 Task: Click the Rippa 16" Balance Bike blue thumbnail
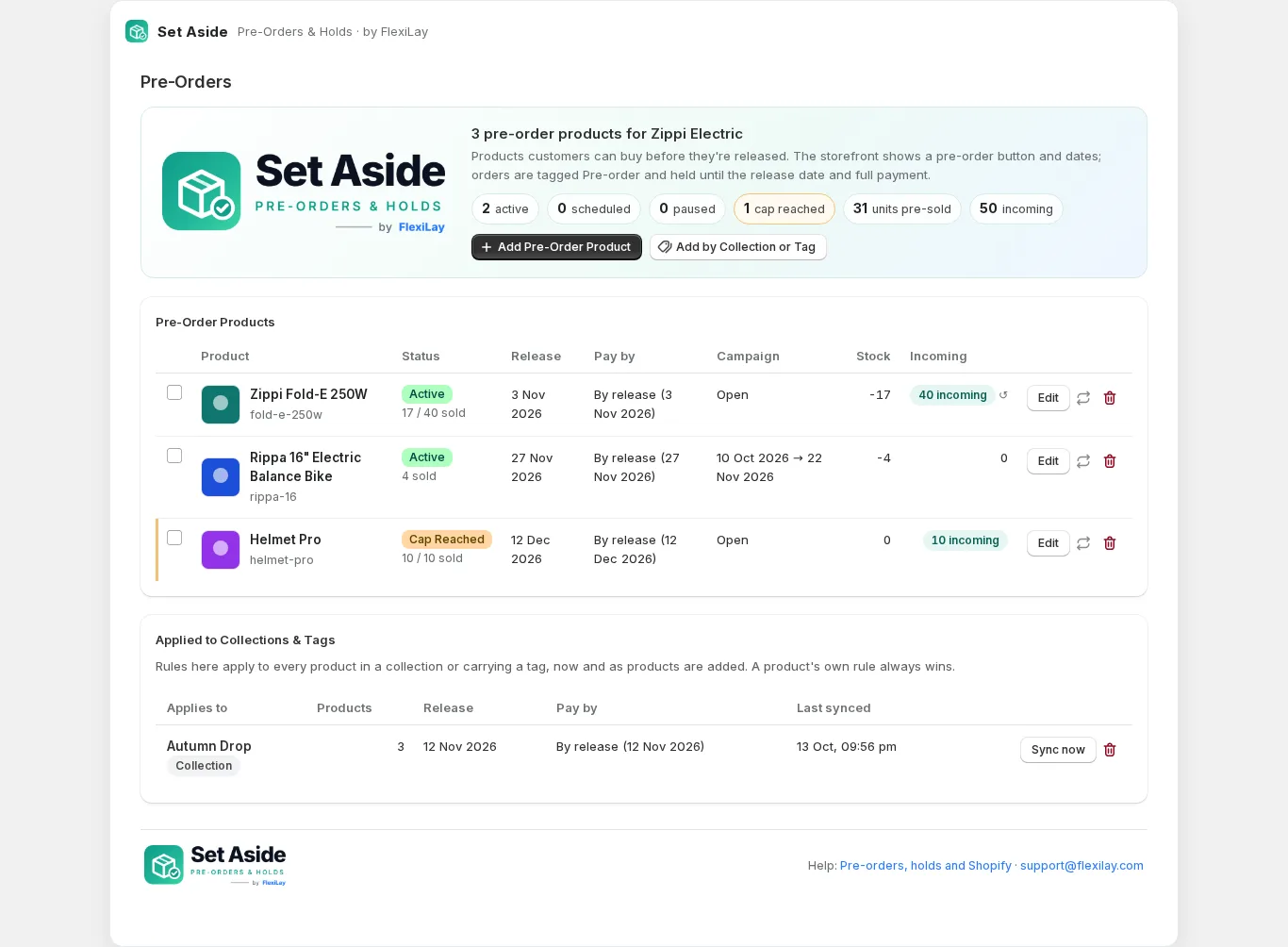tap(221, 476)
